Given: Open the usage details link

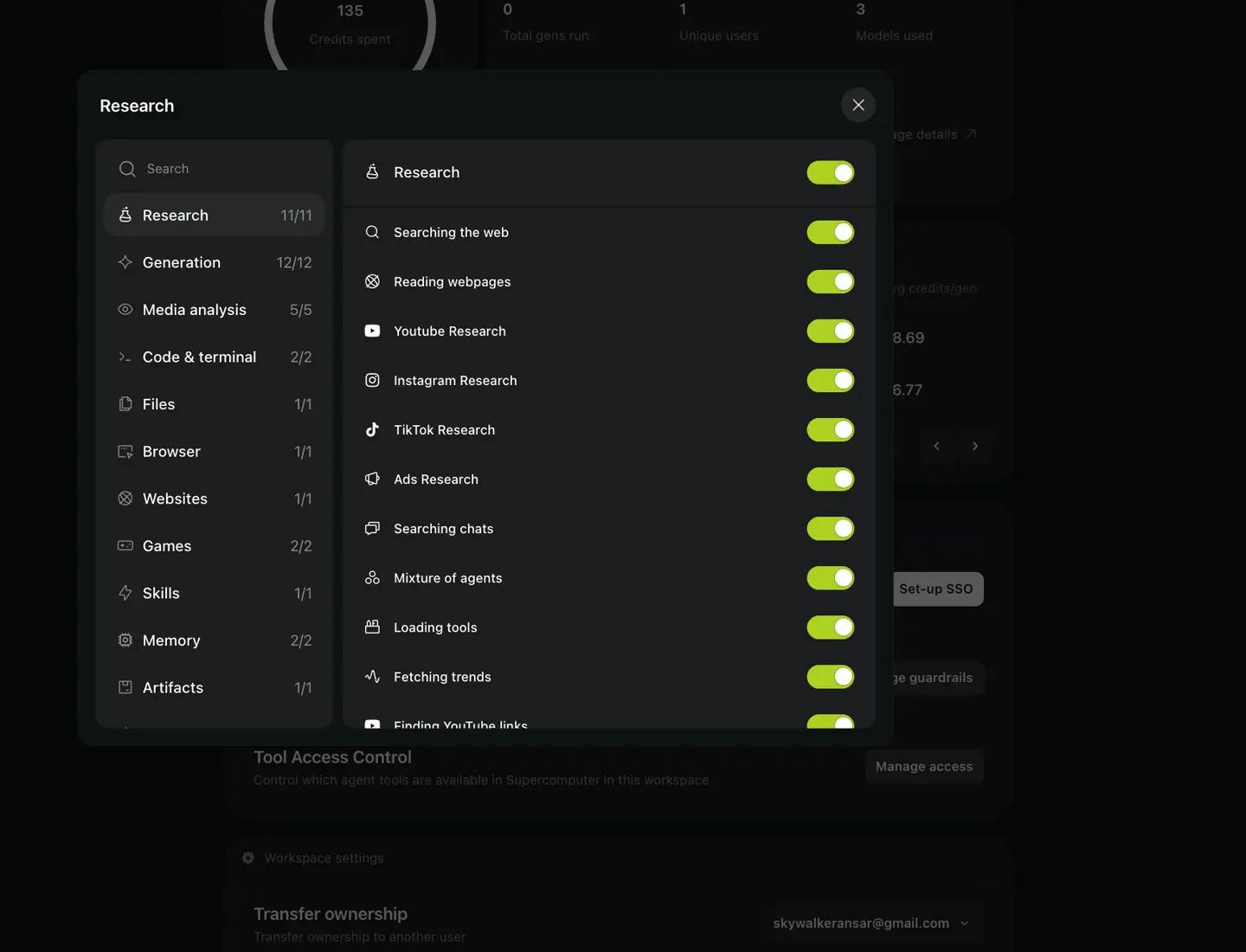Looking at the screenshot, I should 934,134.
